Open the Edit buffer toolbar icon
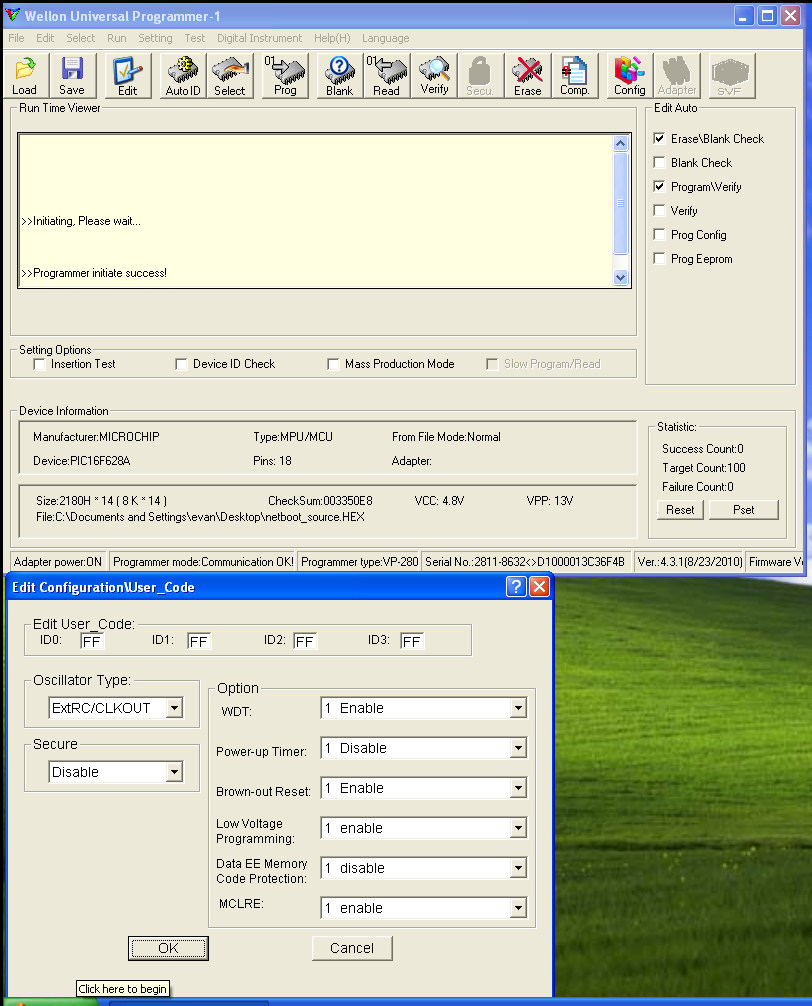Viewport: 812px width, 1006px height. pyautogui.click(x=128, y=76)
